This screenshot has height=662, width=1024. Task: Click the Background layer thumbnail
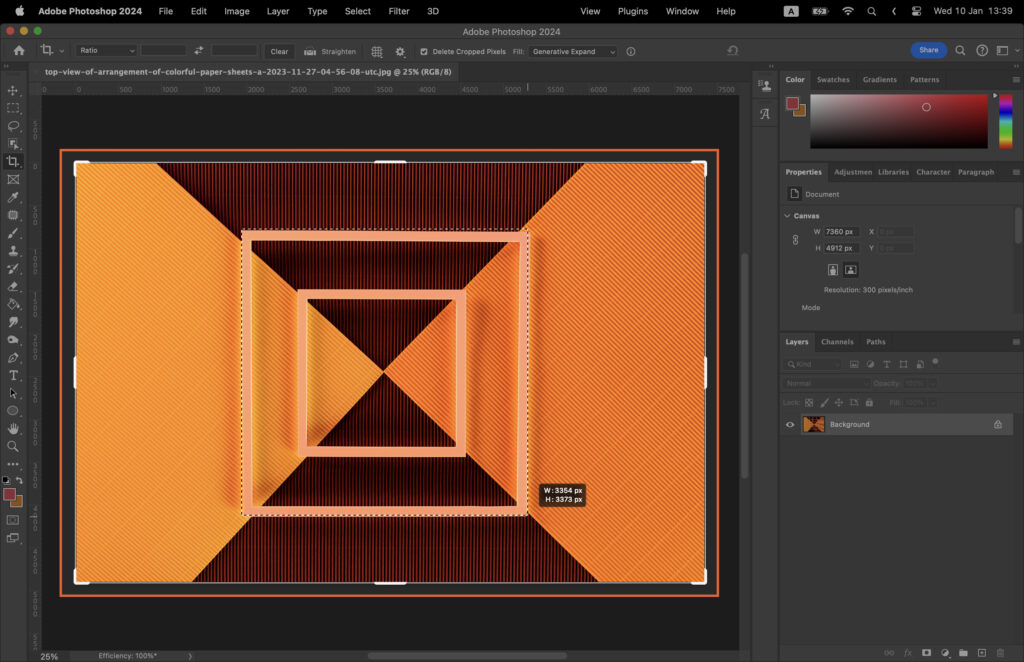[814, 424]
